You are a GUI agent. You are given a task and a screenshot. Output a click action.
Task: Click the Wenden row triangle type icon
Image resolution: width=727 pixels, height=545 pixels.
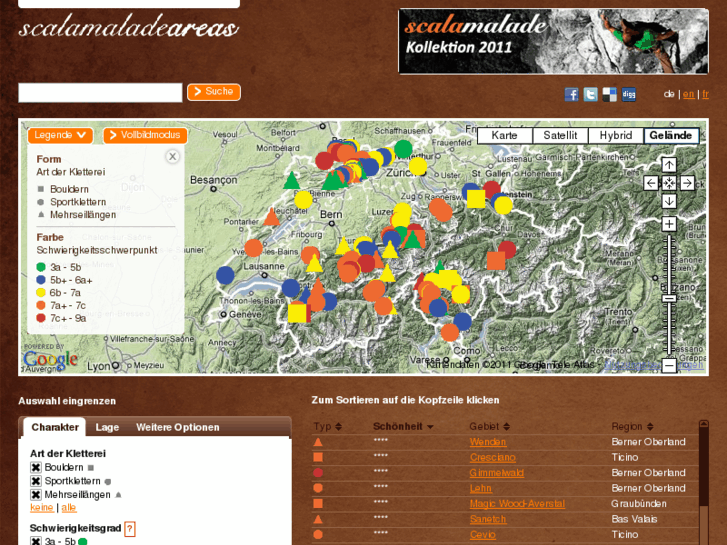tap(318, 442)
